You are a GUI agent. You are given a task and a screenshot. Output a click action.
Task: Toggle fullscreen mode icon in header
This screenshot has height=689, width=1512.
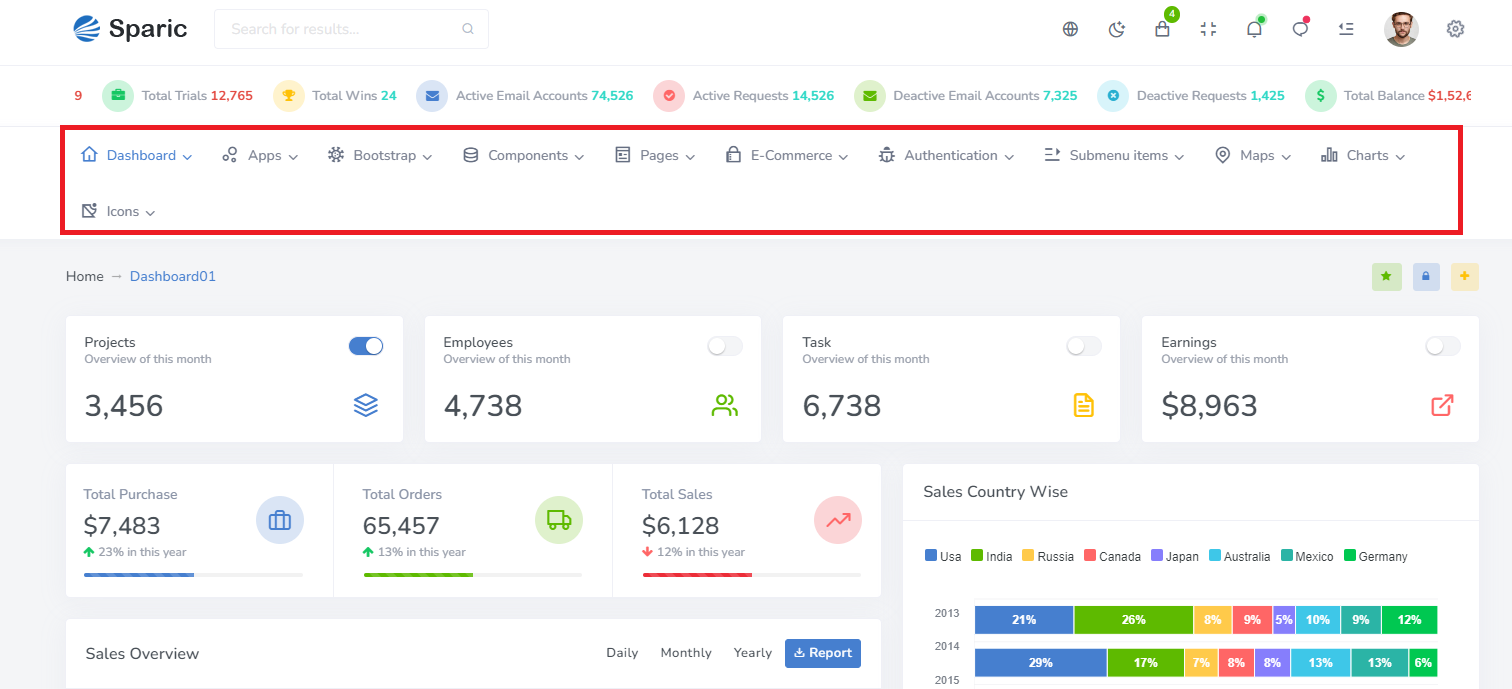[1208, 29]
